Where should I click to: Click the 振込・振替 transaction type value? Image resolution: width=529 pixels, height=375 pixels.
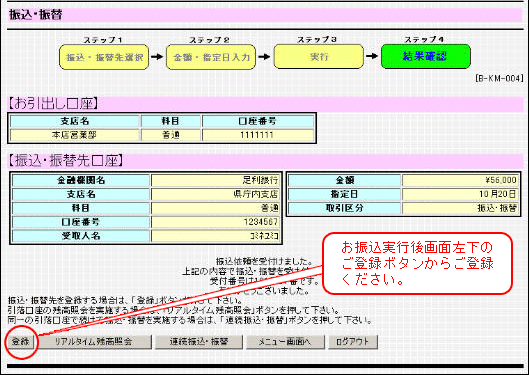[x=460, y=208]
